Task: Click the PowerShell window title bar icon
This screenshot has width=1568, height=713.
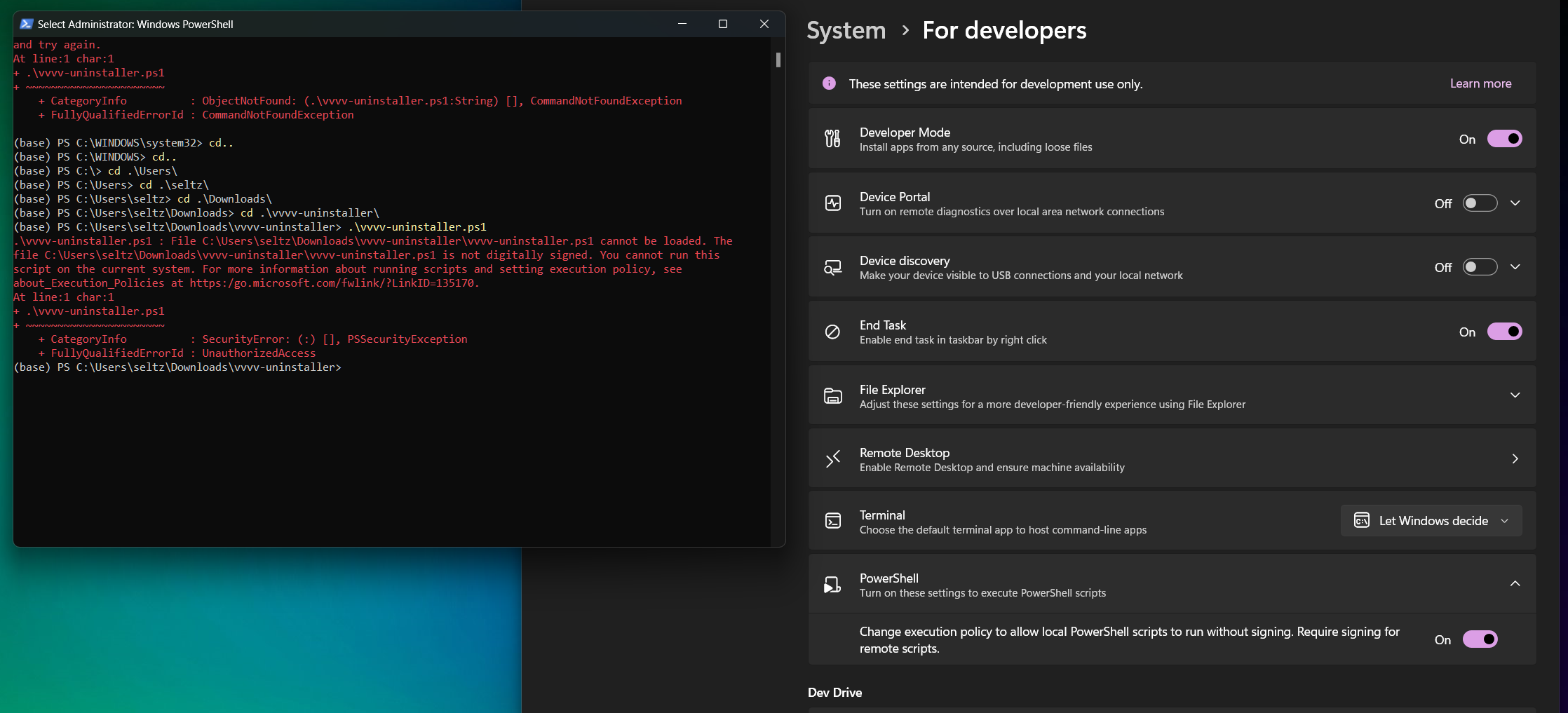Action: (x=27, y=24)
